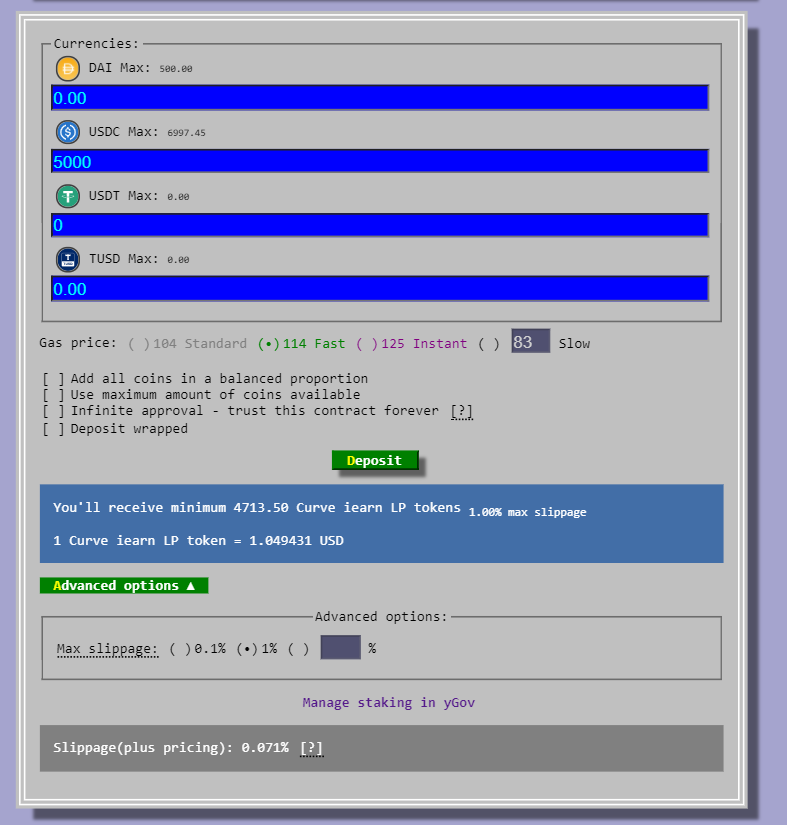
Task: Check Use maximum amount of coins available
Action: click(54, 395)
